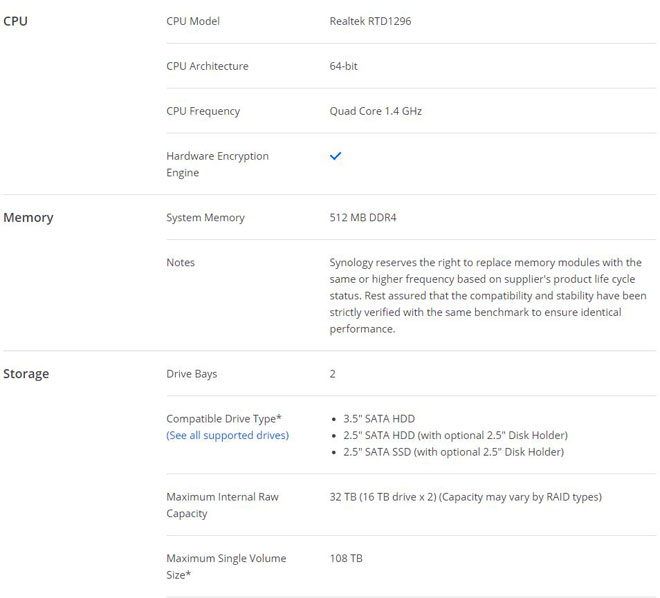Click the CPU section heading
The image size is (660, 598).
(x=16, y=21)
